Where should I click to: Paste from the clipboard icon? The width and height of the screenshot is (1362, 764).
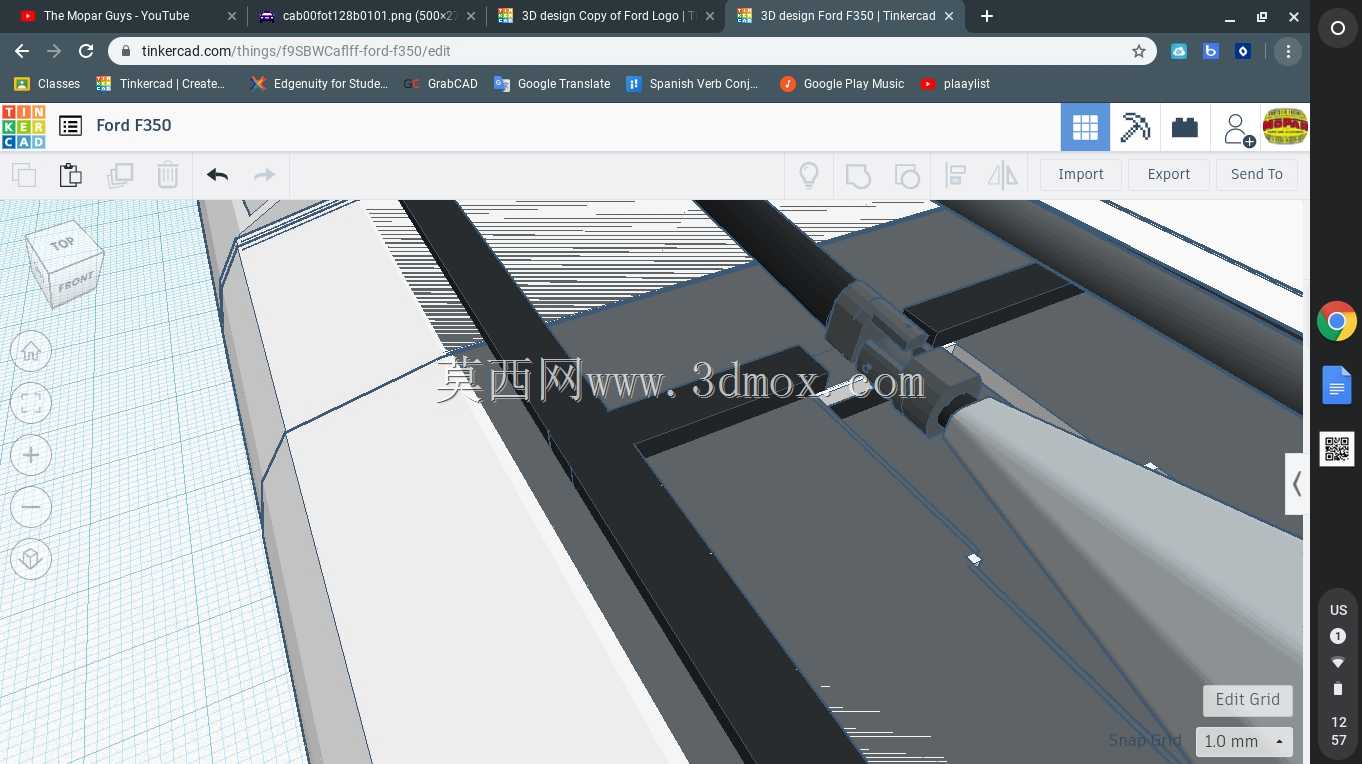71,175
